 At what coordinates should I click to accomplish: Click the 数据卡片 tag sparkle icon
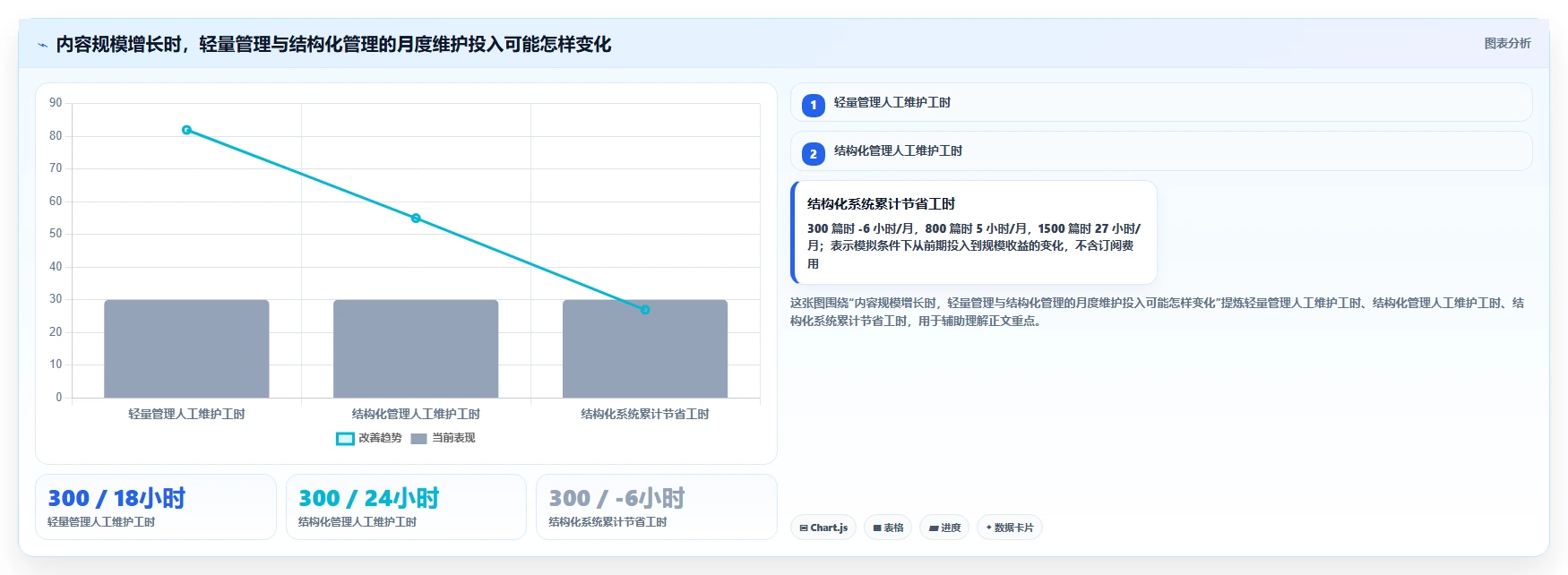pyautogui.click(x=989, y=528)
